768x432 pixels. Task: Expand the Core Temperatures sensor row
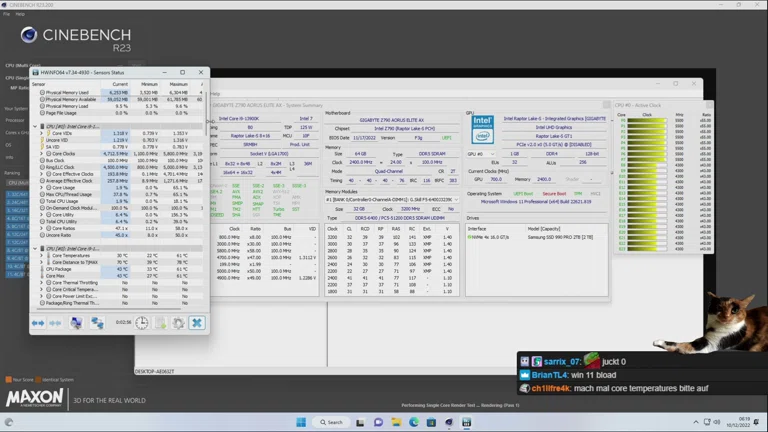pos(42,255)
